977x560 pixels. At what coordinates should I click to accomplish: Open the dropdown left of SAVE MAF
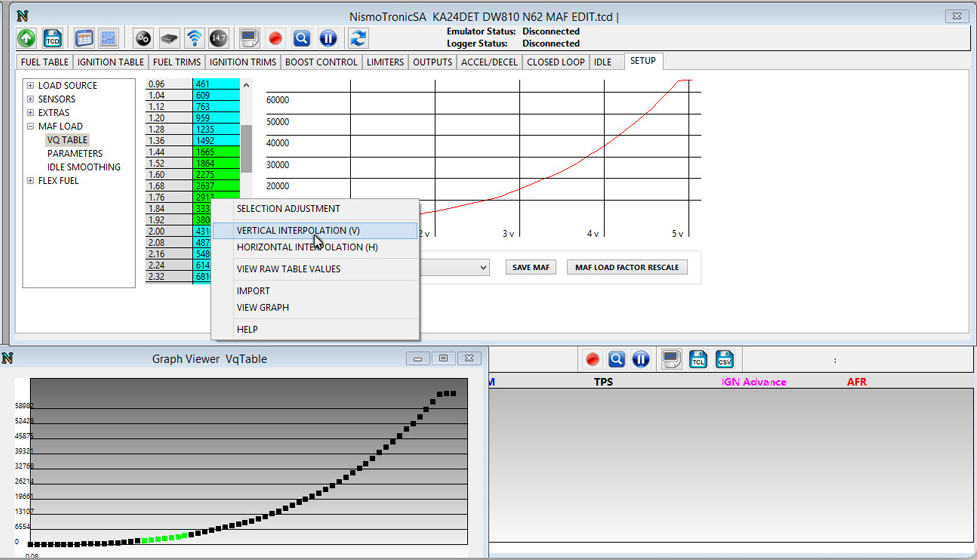pyautogui.click(x=483, y=267)
